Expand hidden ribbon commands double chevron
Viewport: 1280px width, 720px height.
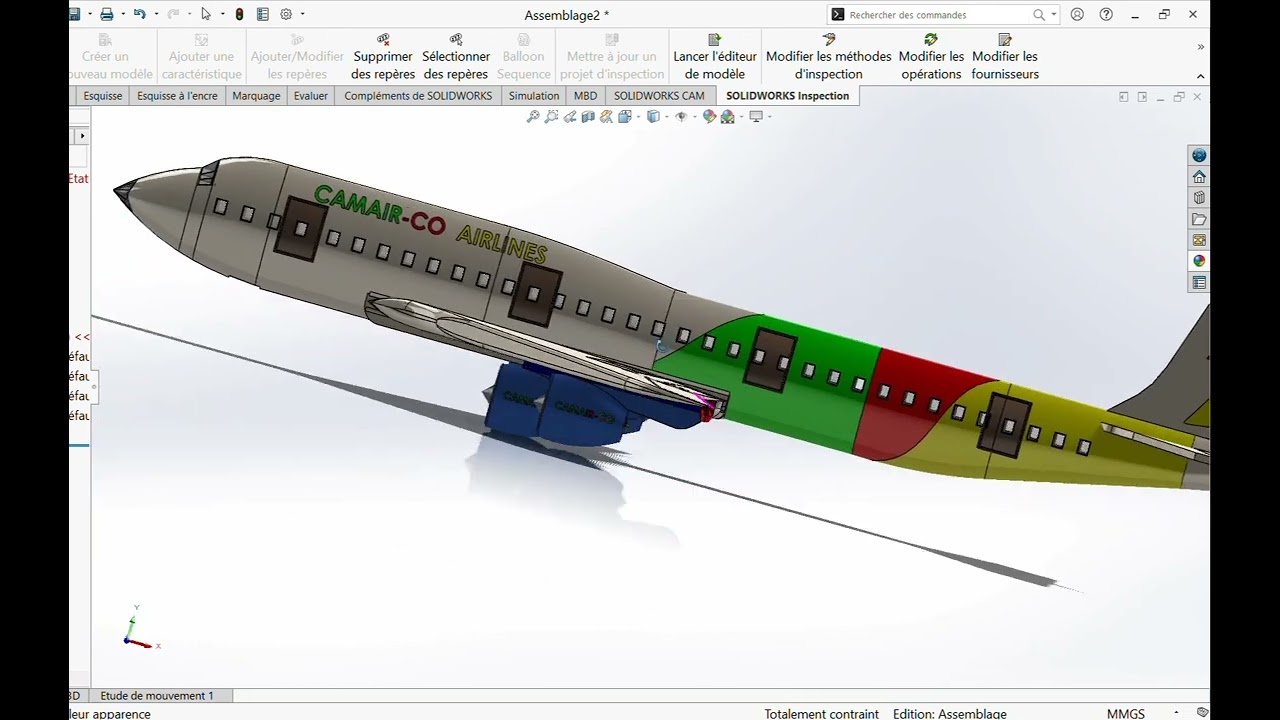(x=1201, y=47)
